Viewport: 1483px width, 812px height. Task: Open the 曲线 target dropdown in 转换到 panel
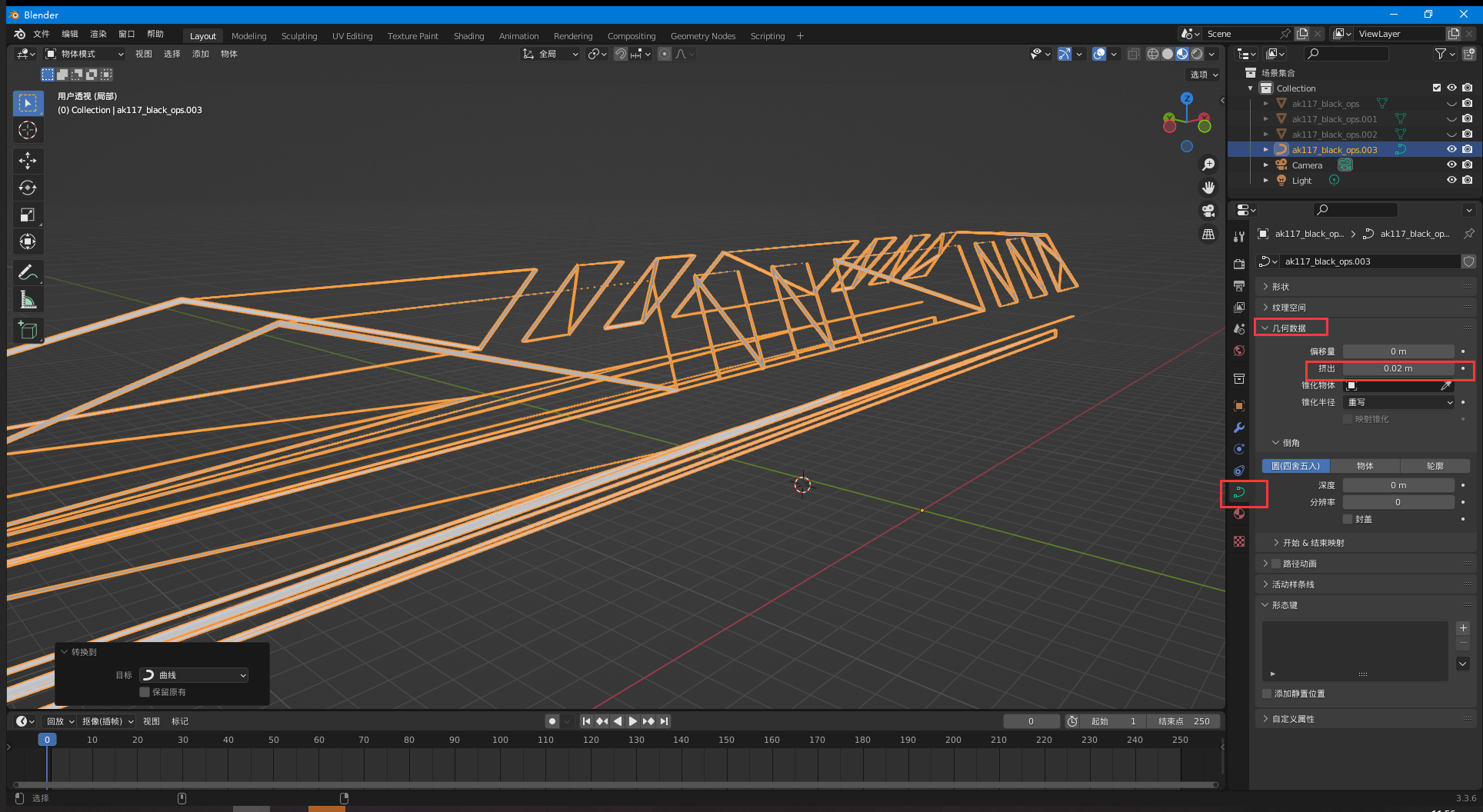point(194,675)
